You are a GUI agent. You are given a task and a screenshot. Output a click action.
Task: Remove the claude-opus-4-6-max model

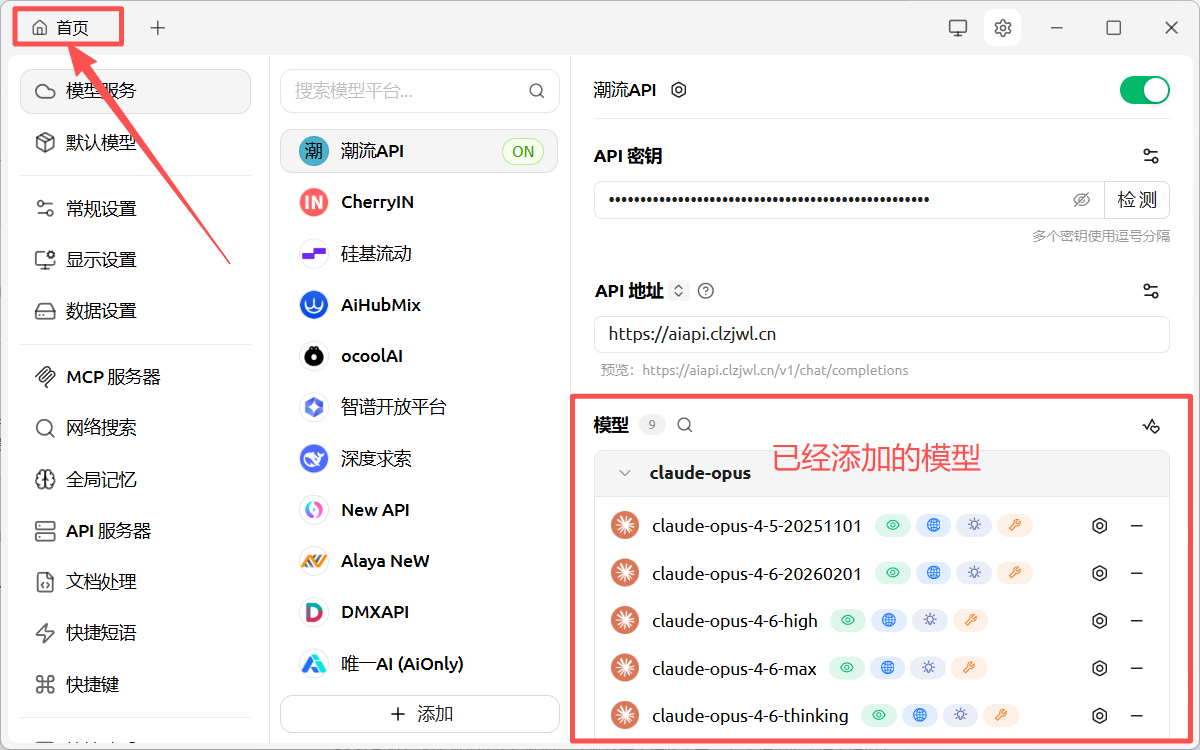pyautogui.click(x=1137, y=668)
